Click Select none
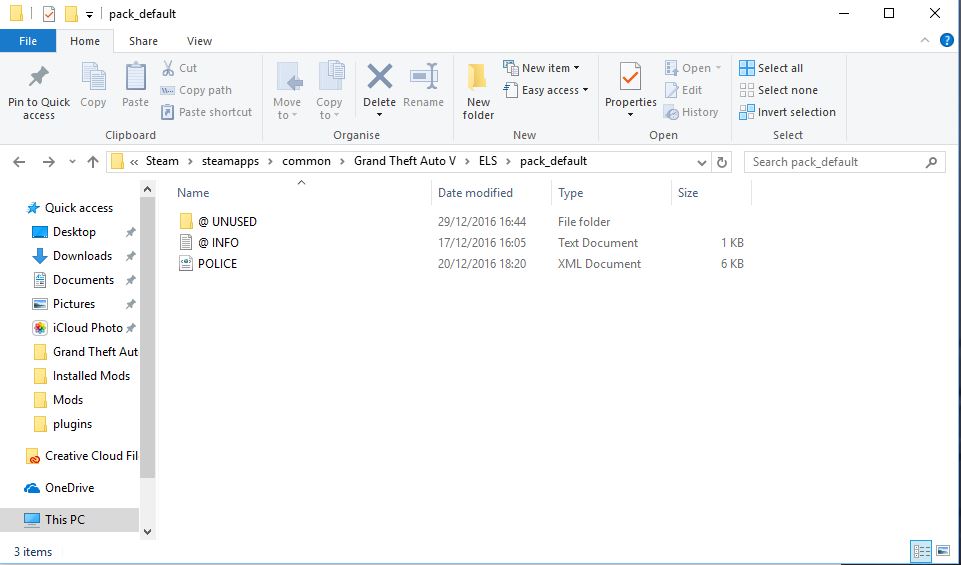 point(778,90)
